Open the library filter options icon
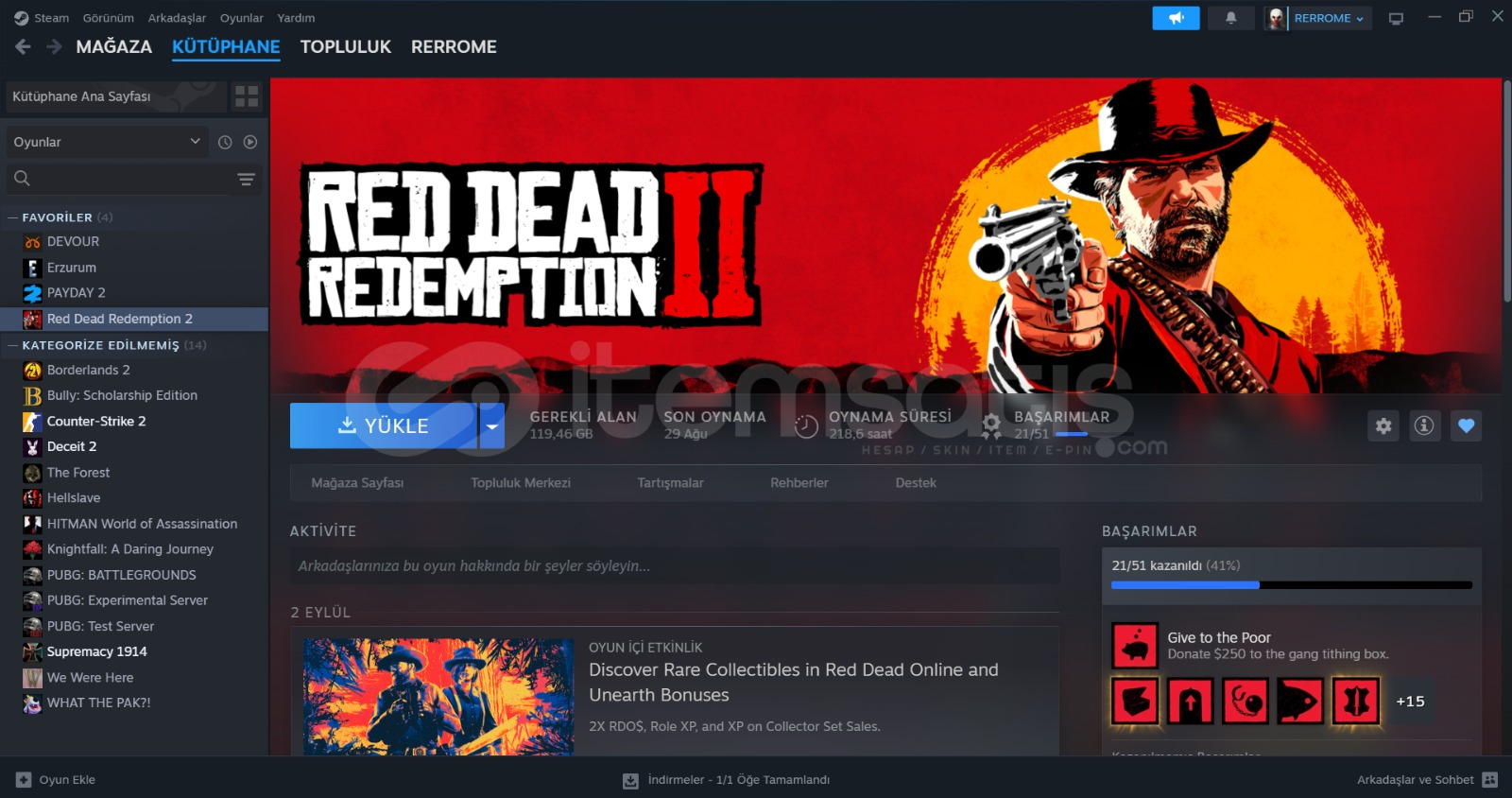 tap(247, 179)
